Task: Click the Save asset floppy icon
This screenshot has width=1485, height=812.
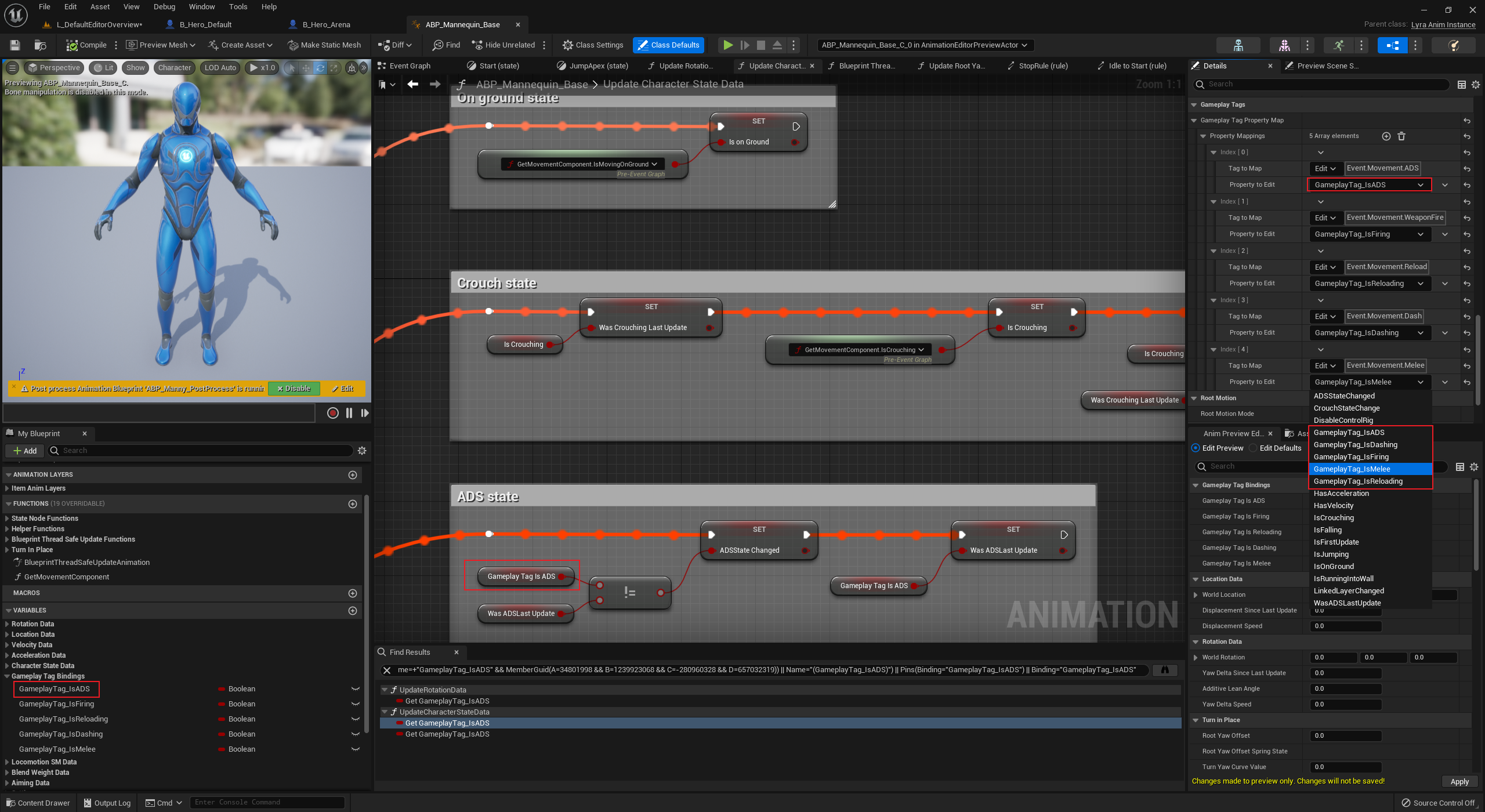Action: click(x=16, y=45)
